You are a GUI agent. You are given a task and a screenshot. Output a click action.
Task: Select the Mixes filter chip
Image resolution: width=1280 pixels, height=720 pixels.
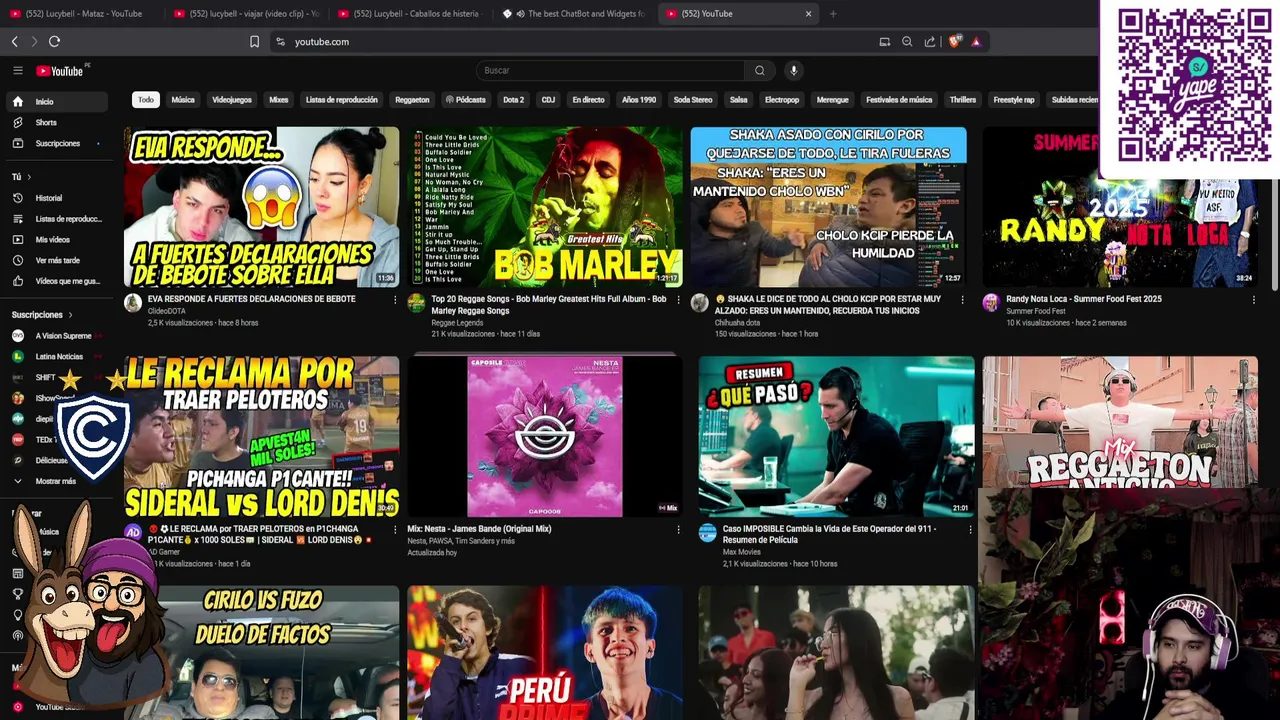click(x=279, y=100)
